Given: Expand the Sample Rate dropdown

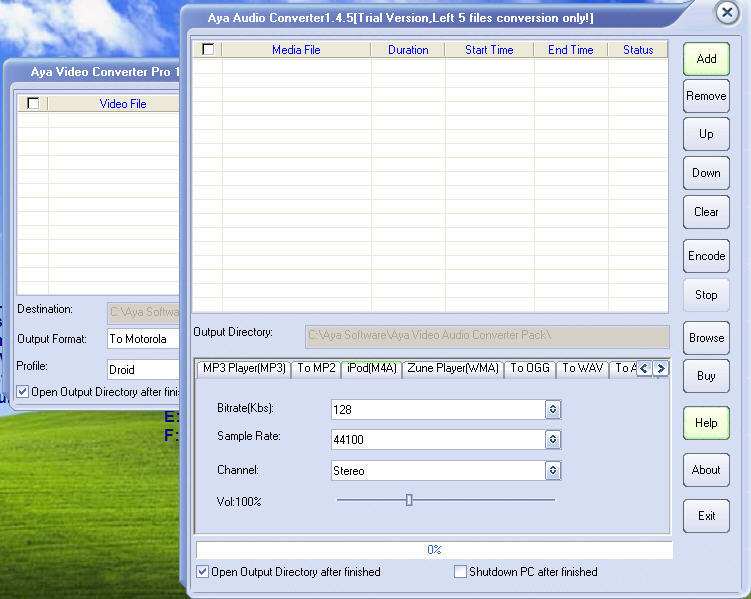Looking at the screenshot, I should (553, 440).
